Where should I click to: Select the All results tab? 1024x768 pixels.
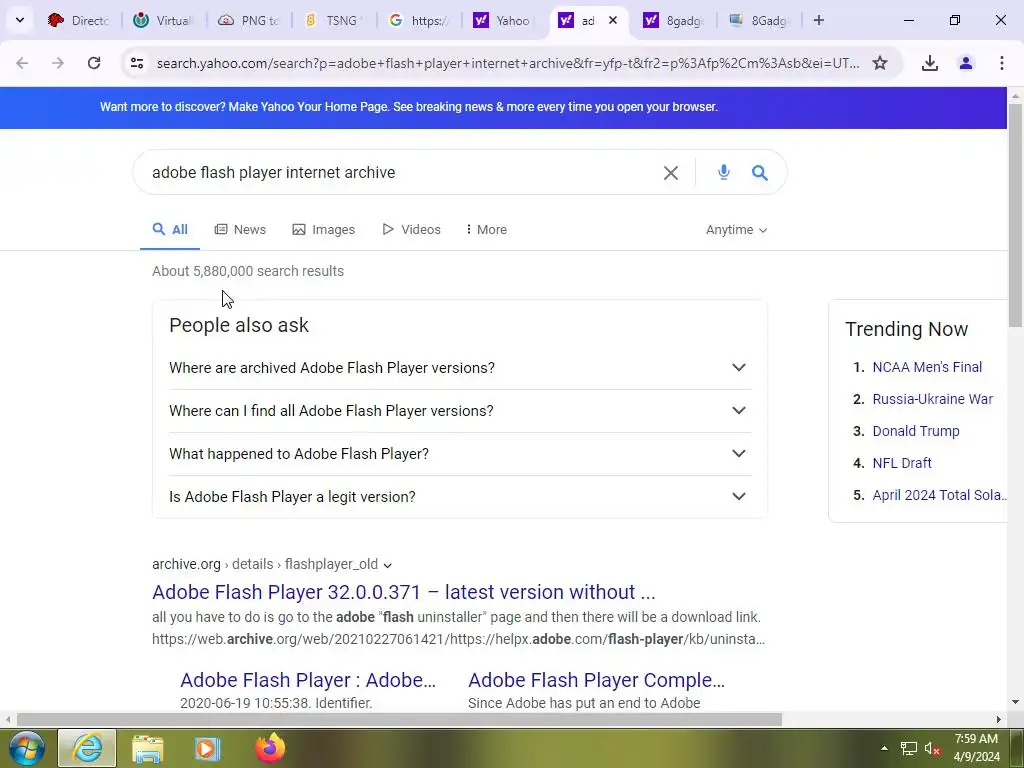tap(170, 229)
